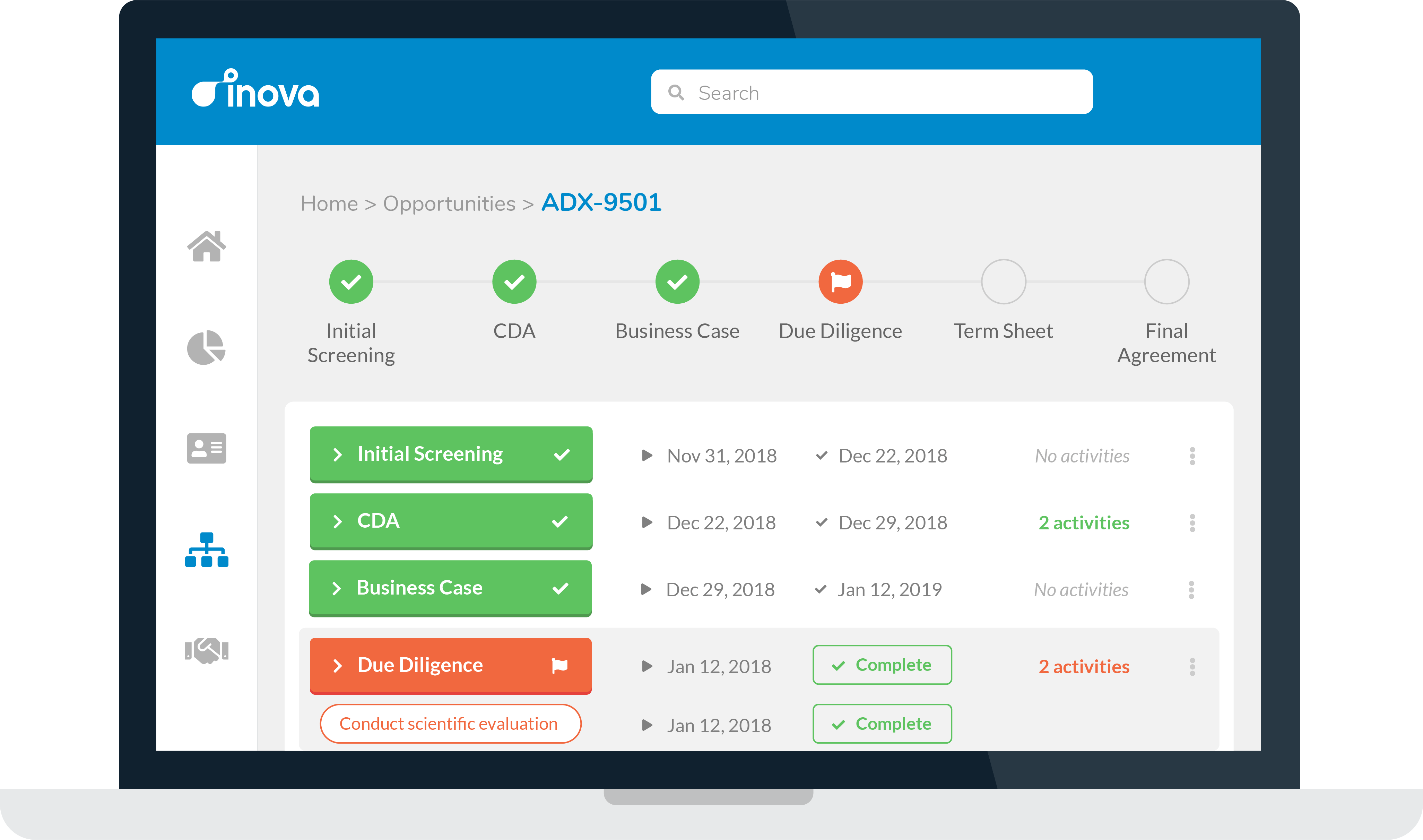This screenshot has width=1423, height=840.
Task: Open the handshake deals sidebar icon
Action: [207, 650]
